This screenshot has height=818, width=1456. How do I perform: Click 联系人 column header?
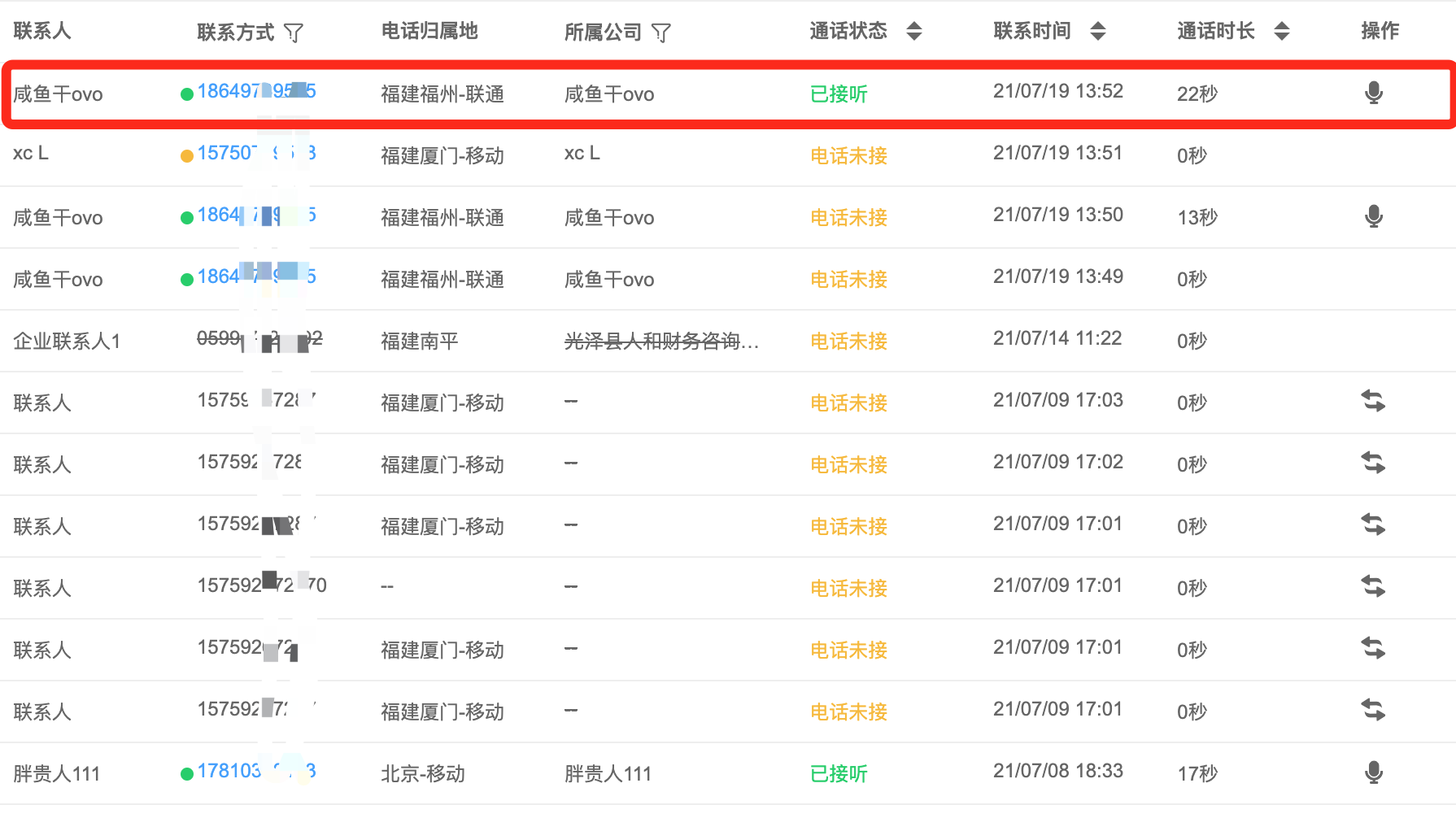tap(42, 31)
